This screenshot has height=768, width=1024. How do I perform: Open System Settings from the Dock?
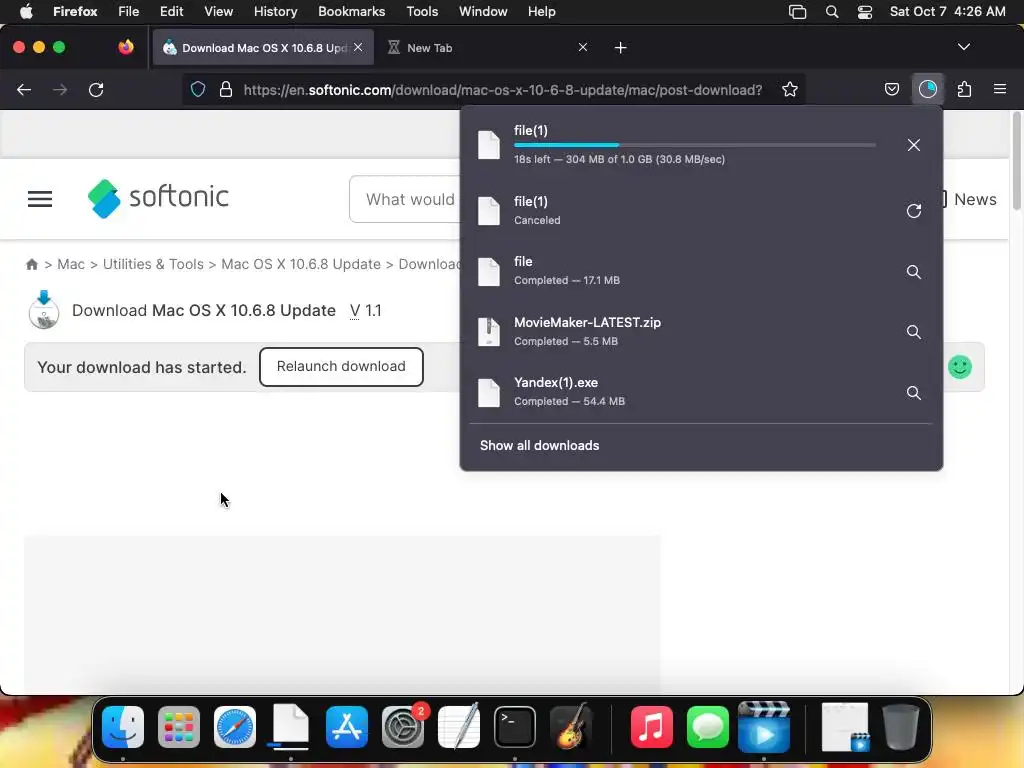[402, 727]
